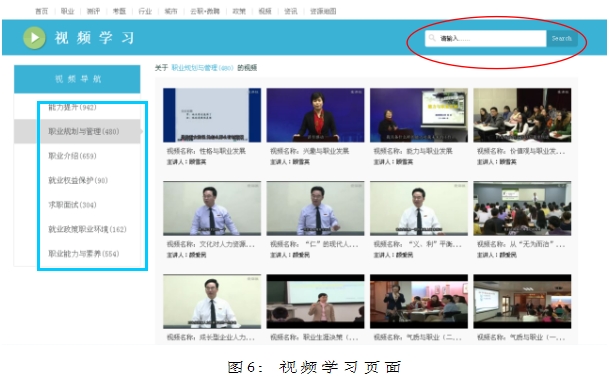This screenshot has width=609, height=377.
Task: Select 职业介绍(659) category
Action: tap(72, 156)
